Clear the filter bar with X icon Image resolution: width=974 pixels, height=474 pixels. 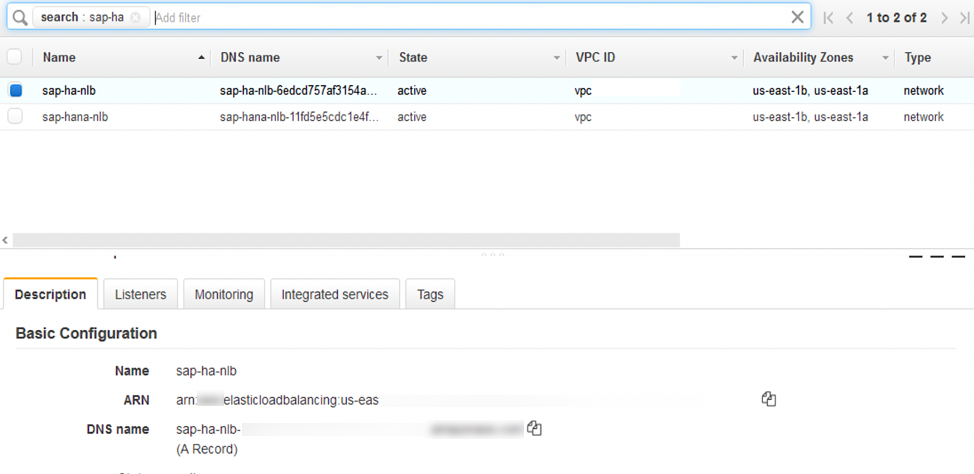click(797, 17)
